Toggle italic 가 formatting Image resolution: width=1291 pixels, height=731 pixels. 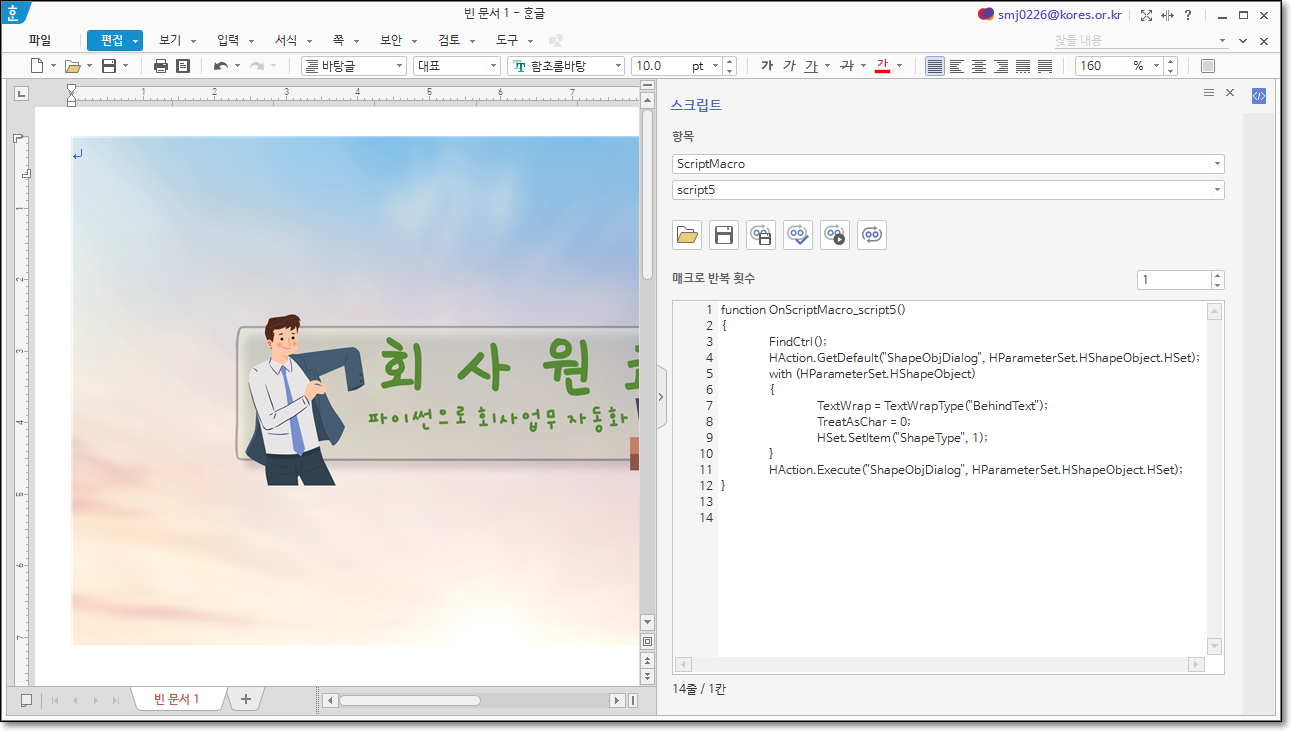click(x=789, y=66)
